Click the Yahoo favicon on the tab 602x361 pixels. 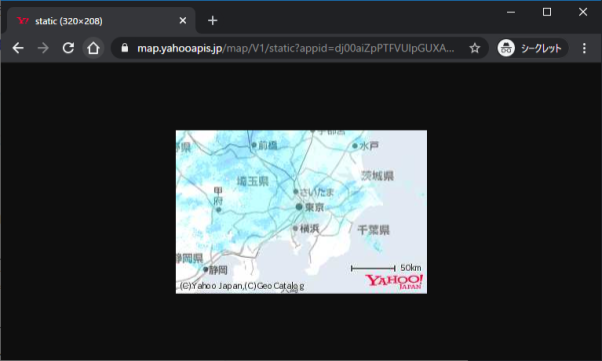pos(23,21)
